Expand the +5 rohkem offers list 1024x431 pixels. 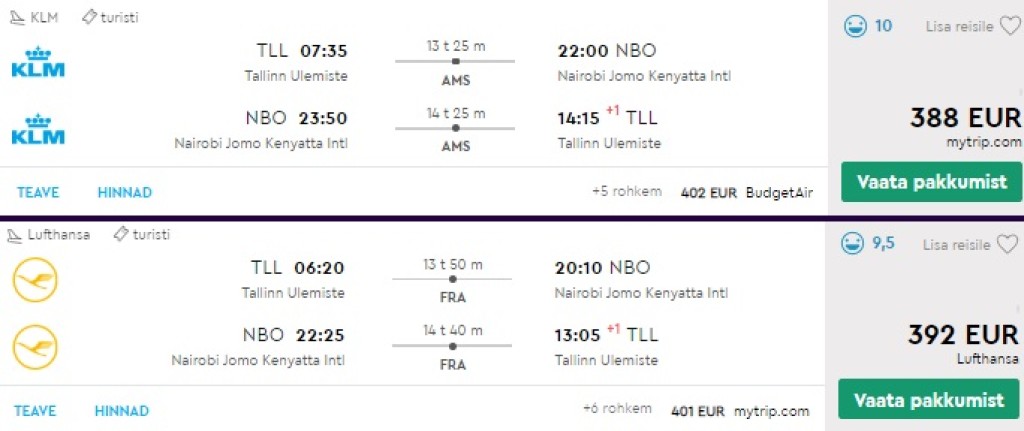626,191
